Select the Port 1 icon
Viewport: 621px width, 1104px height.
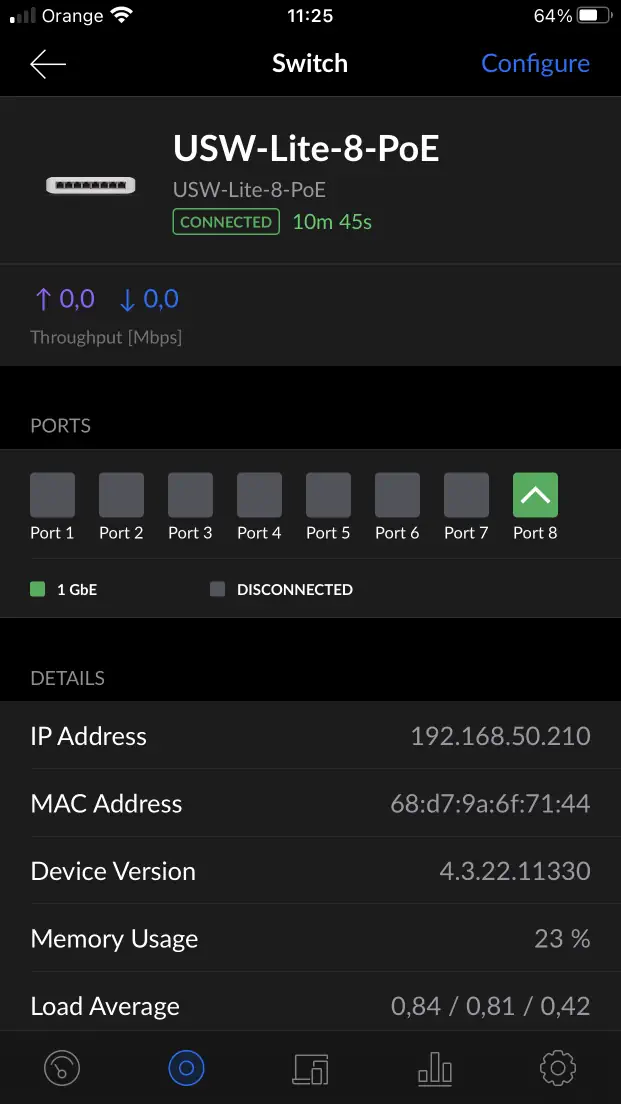click(x=52, y=496)
